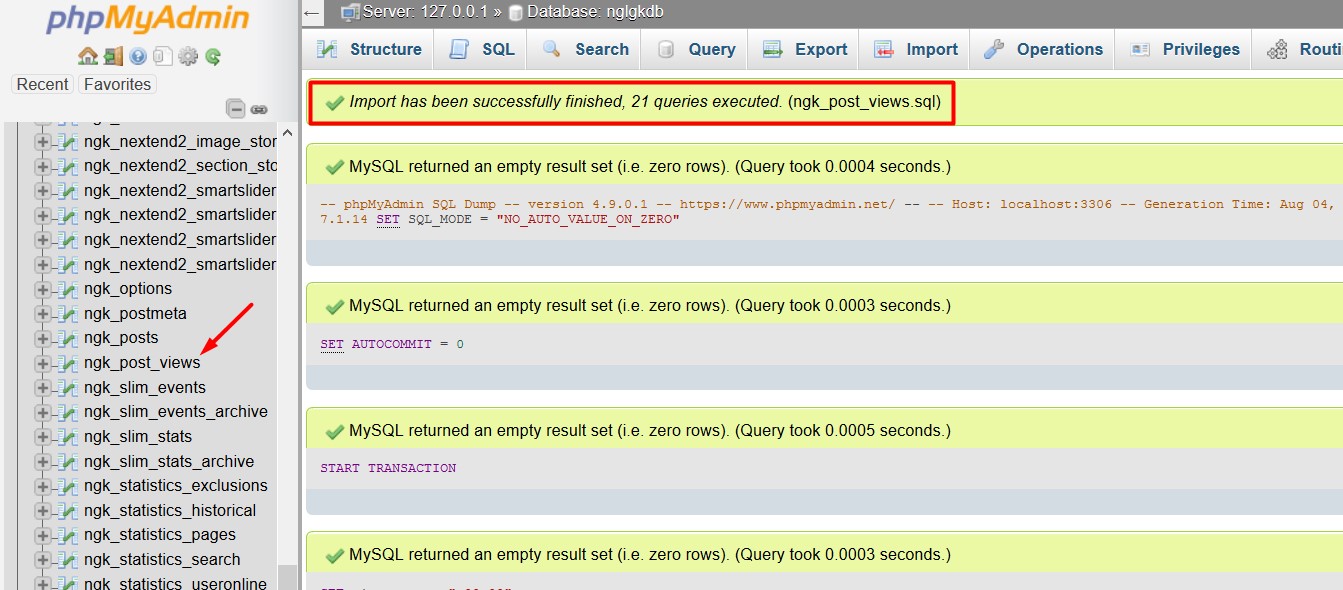The image size is (1343, 590).
Task: Select the Recent tab in the sidebar
Action: point(42,84)
